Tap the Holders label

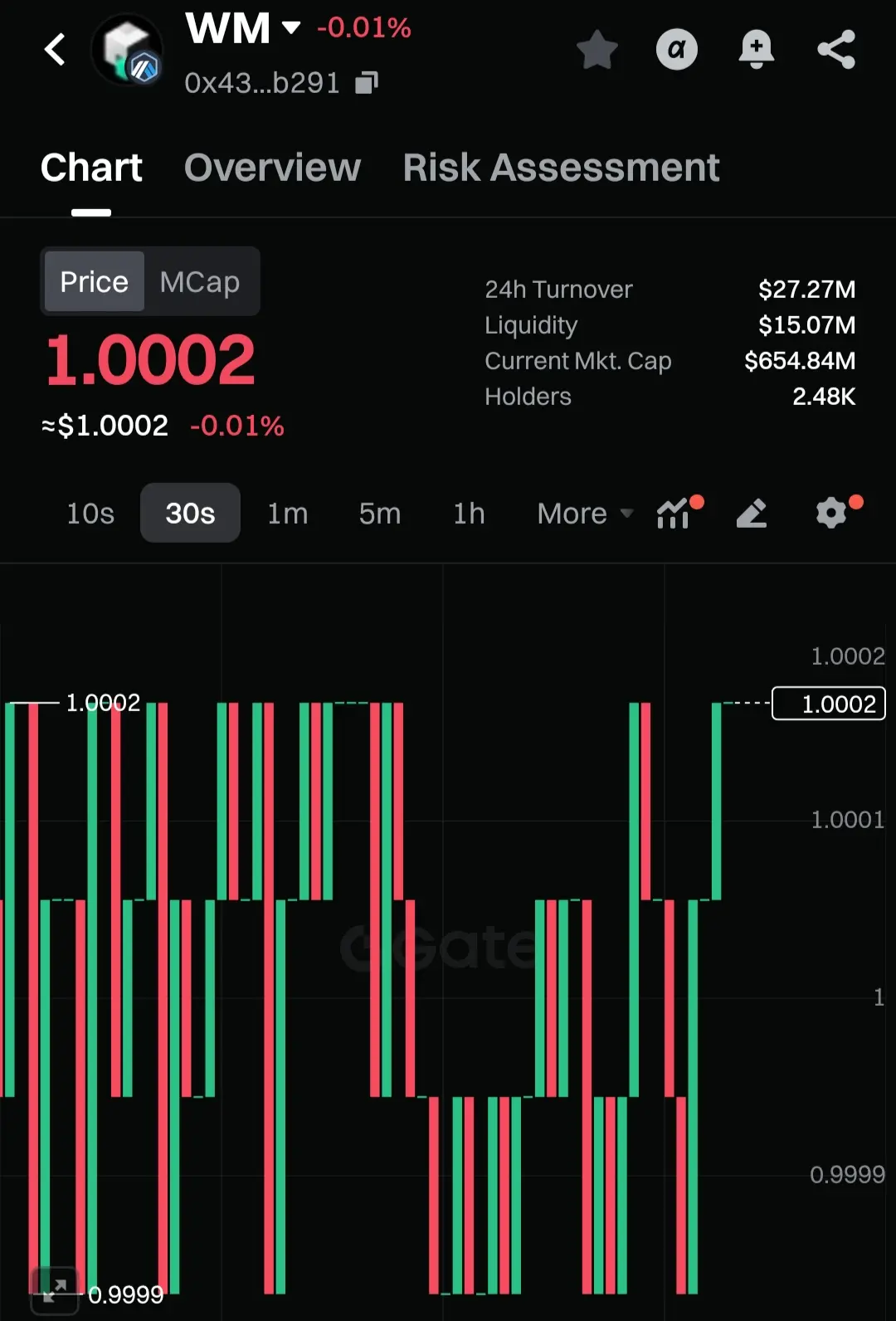[528, 397]
